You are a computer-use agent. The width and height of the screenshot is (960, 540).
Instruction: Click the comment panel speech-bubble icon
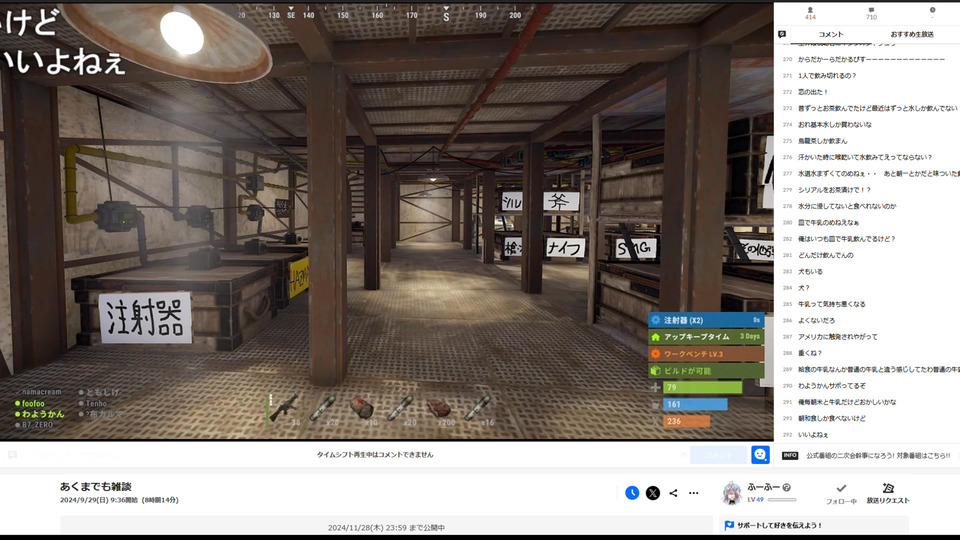click(782, 34)
